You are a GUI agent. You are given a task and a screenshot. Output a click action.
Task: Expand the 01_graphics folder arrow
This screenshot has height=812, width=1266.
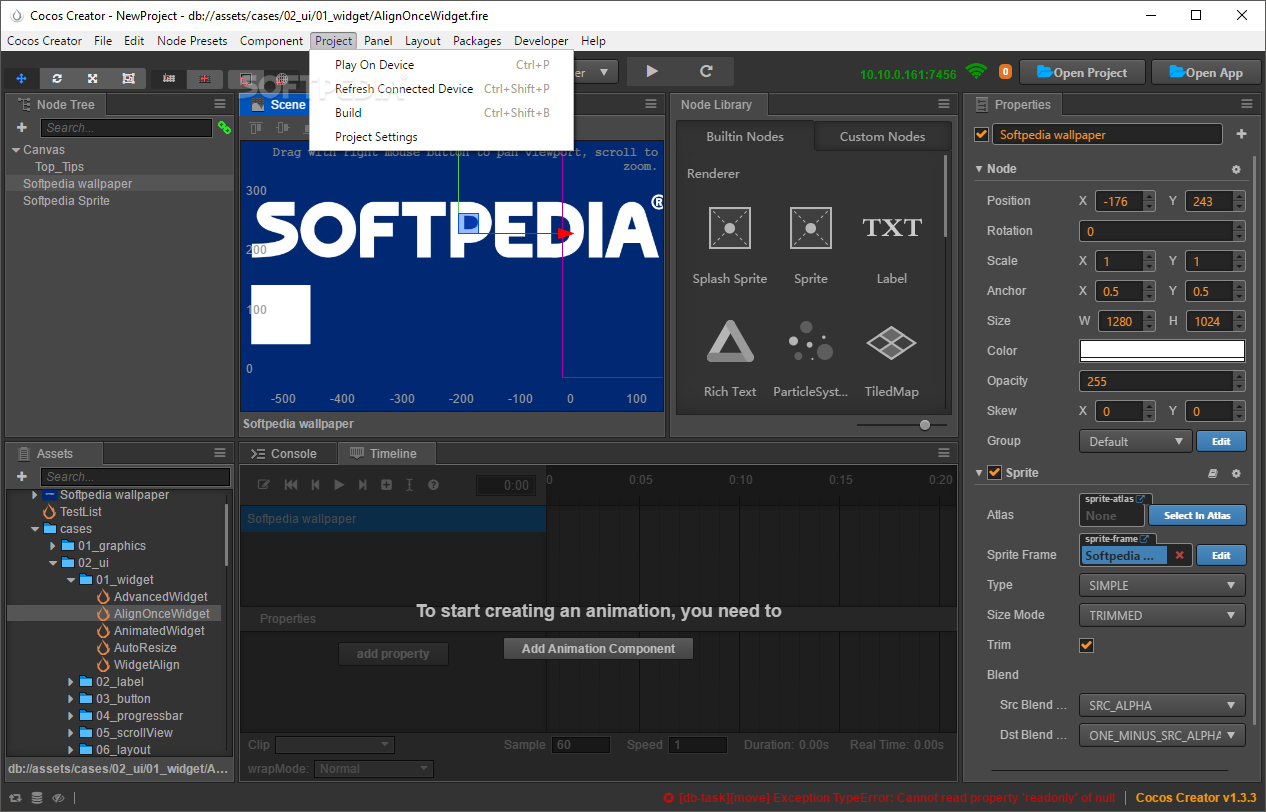pos(54,546)
